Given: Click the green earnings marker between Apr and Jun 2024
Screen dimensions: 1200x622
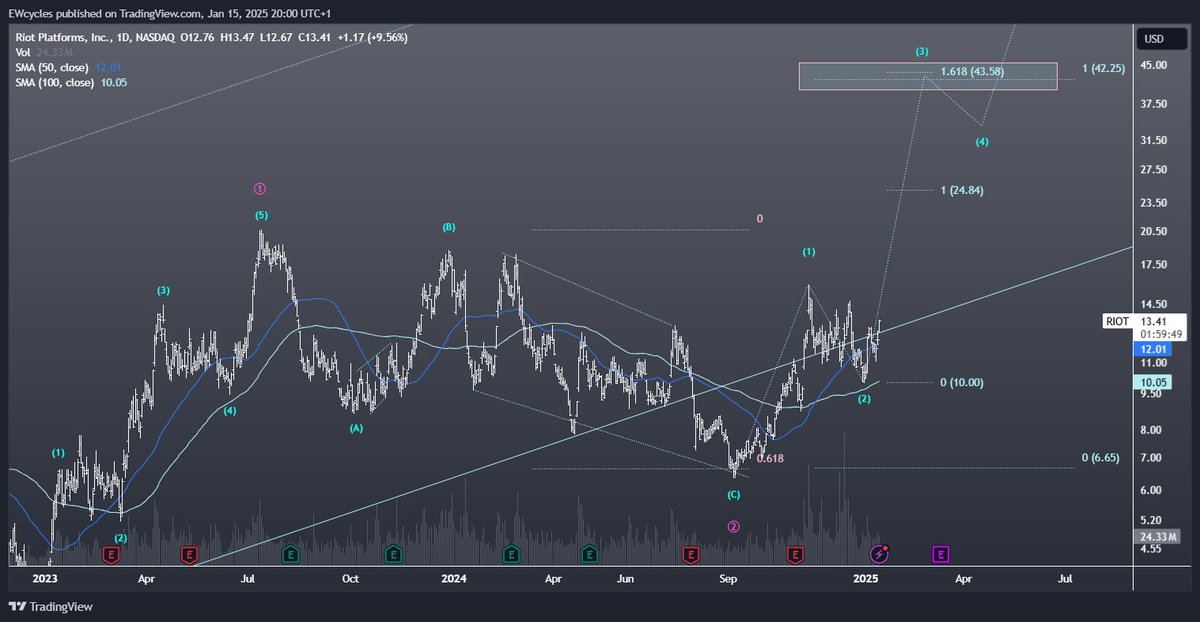Looking at the screenshot, I should 589,553.
